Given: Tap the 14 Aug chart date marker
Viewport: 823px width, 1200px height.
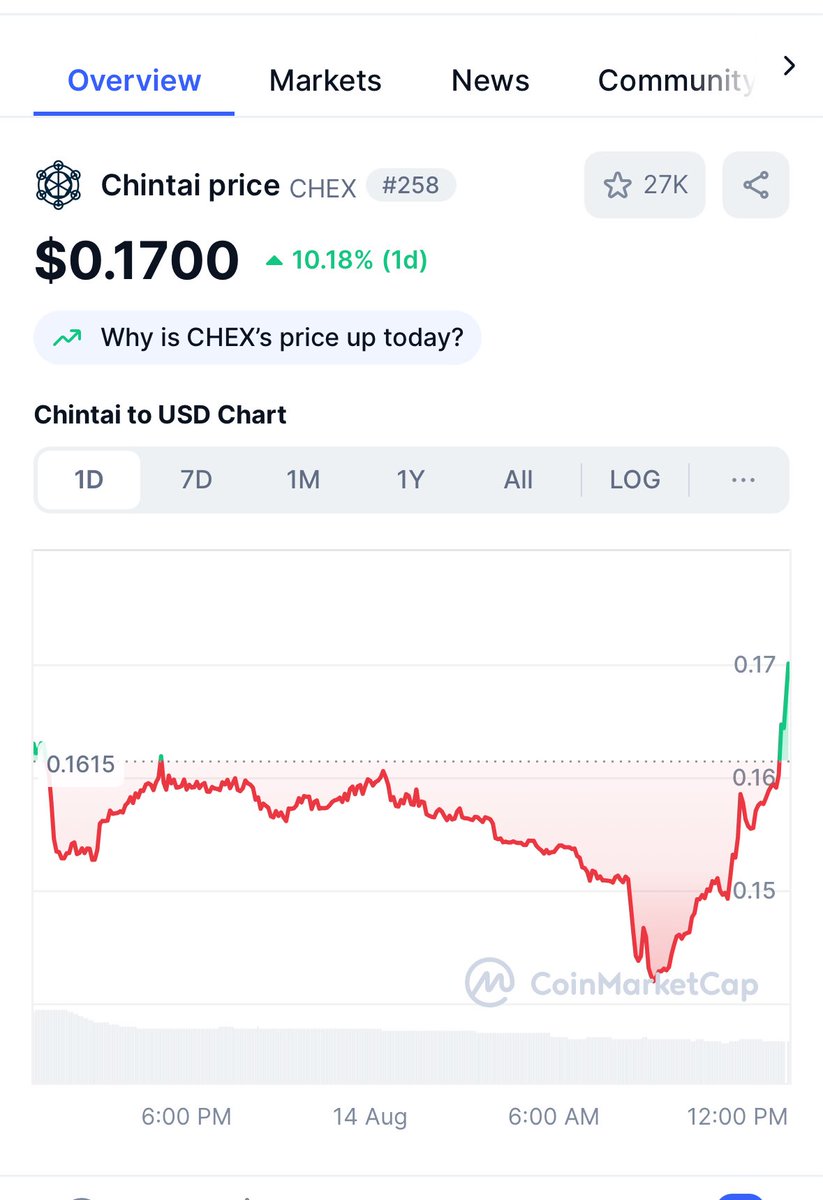Looking at the screenshot, I should pyautogui.click(x=370, y=1117).
